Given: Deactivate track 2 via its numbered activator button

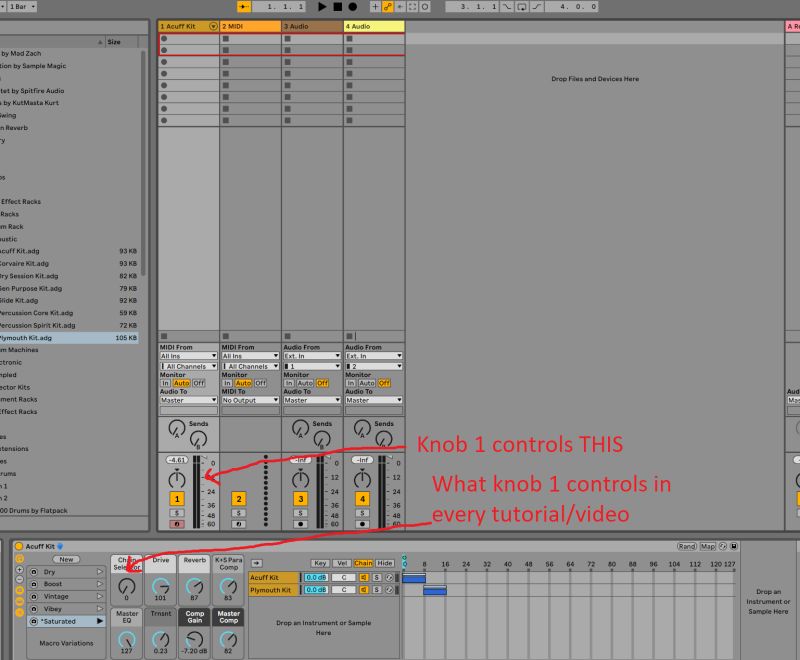Looking at the screenshot, I should pos(239,500).
